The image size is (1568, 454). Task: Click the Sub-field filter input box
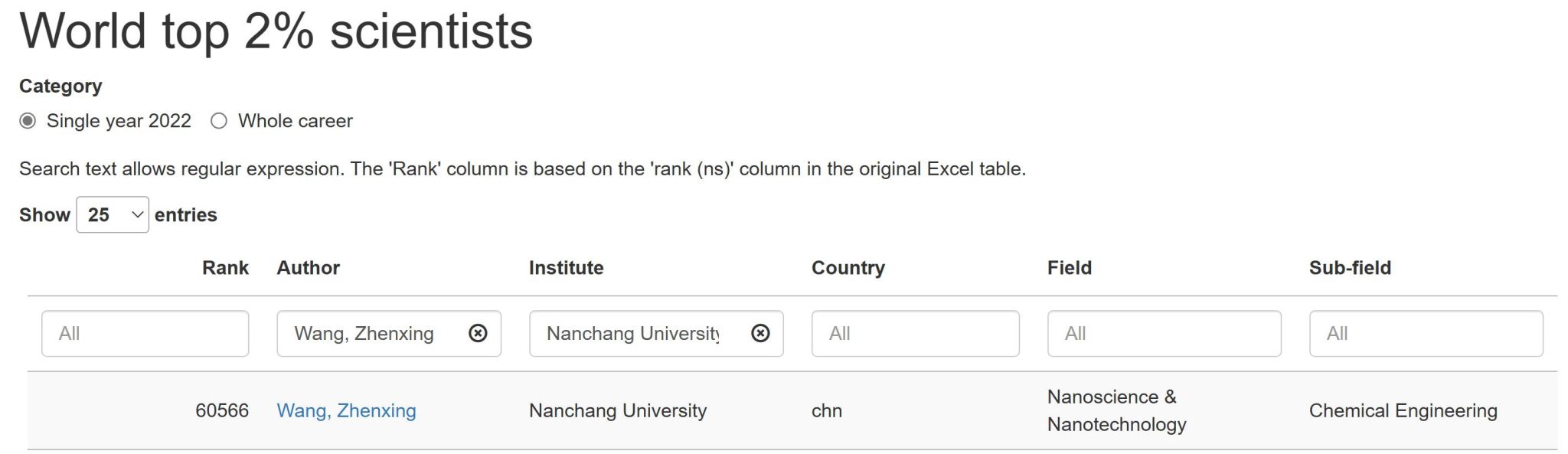tap(1425, 333)
